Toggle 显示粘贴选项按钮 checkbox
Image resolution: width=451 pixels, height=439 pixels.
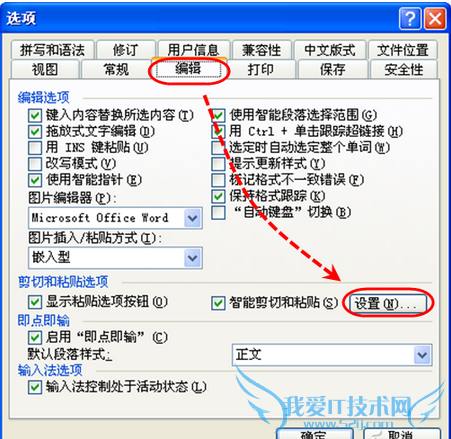click(35, 302)
